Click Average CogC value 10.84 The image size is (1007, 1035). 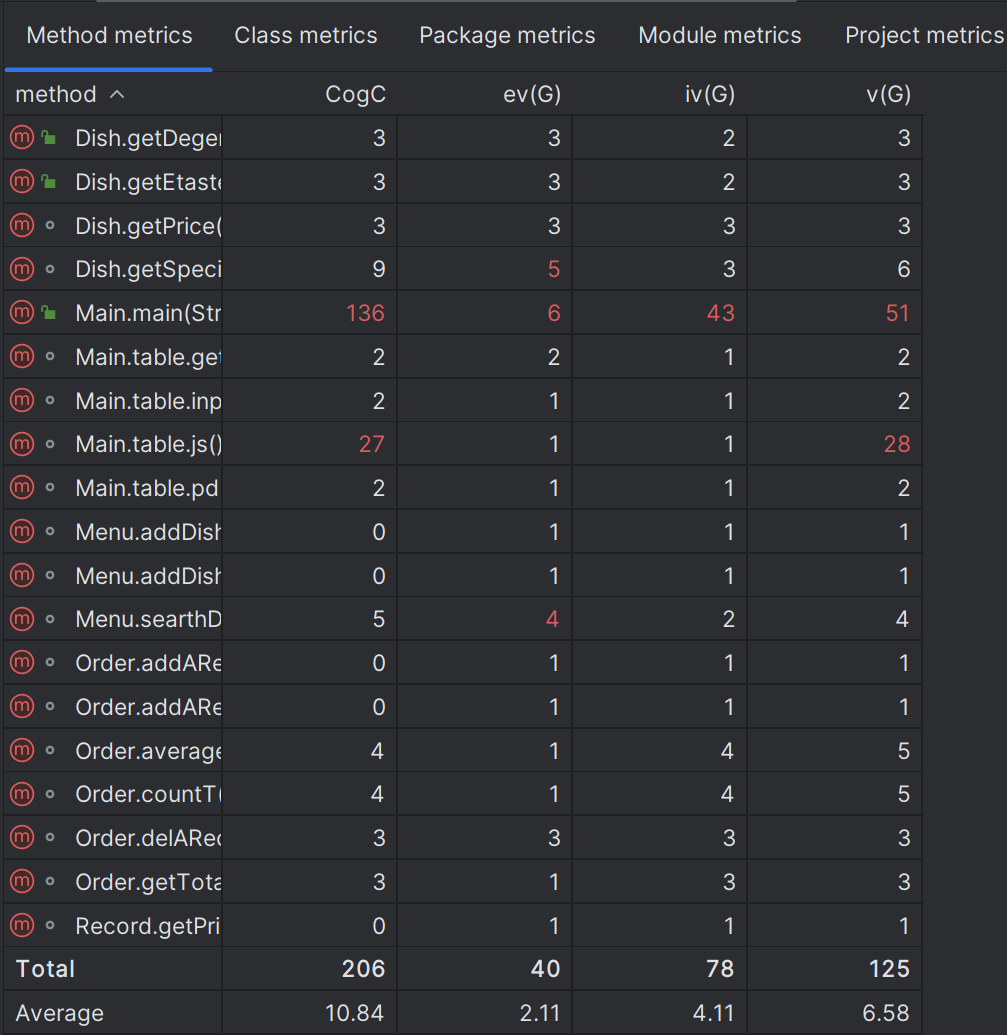354,1013
